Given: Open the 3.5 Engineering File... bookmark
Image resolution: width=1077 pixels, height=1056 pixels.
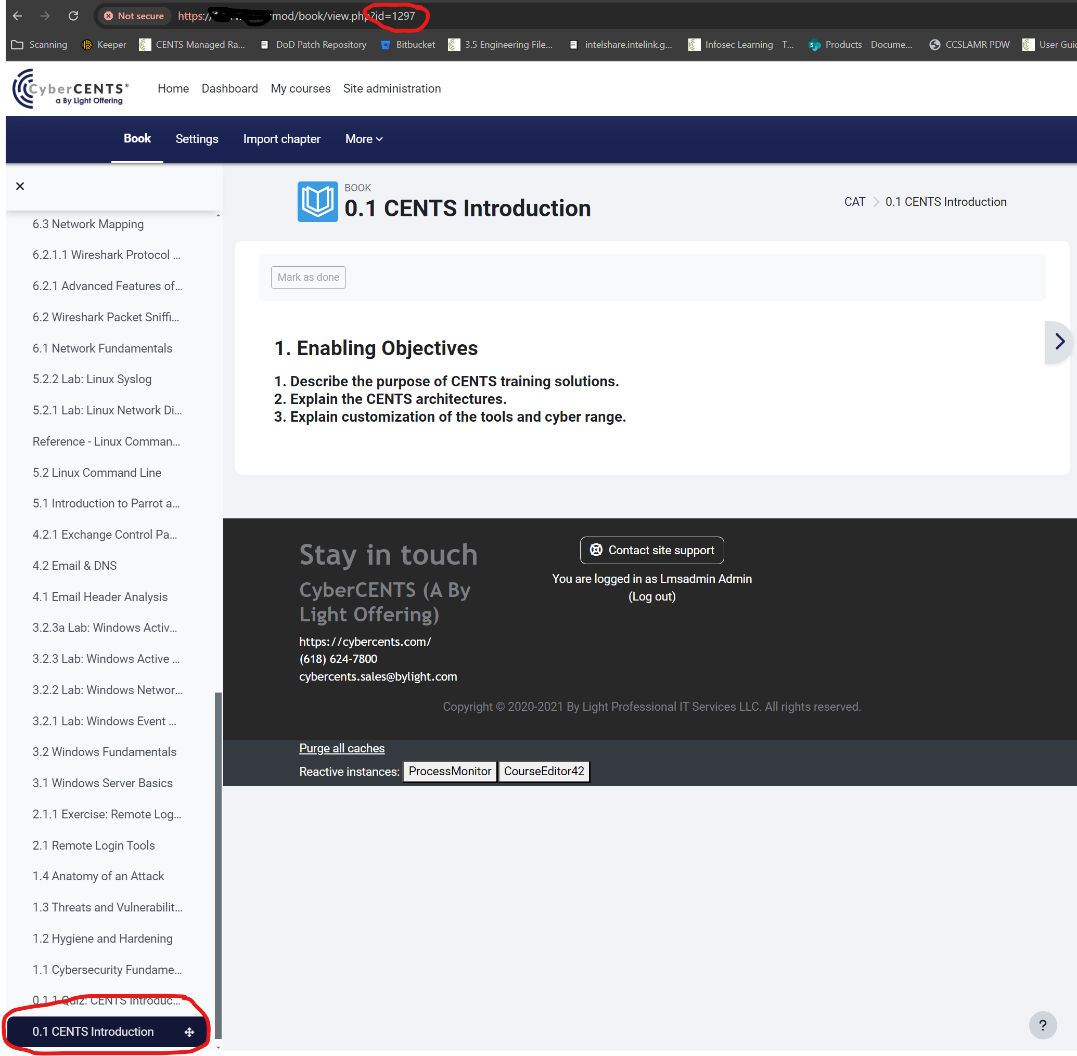Looking at the screenshot, I should 500,45.
